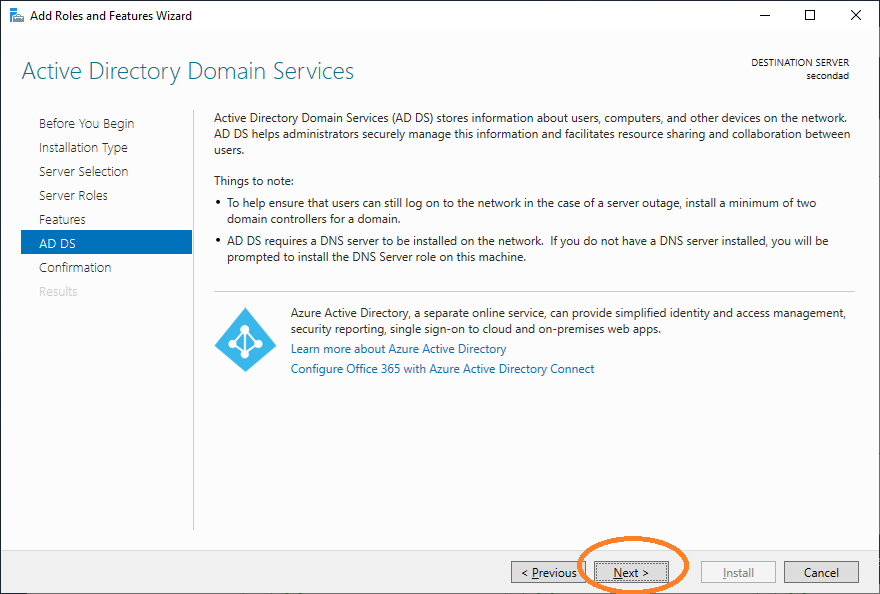Switch to the Server Selection page
The image size is (880, 594).
pos(83,172)
